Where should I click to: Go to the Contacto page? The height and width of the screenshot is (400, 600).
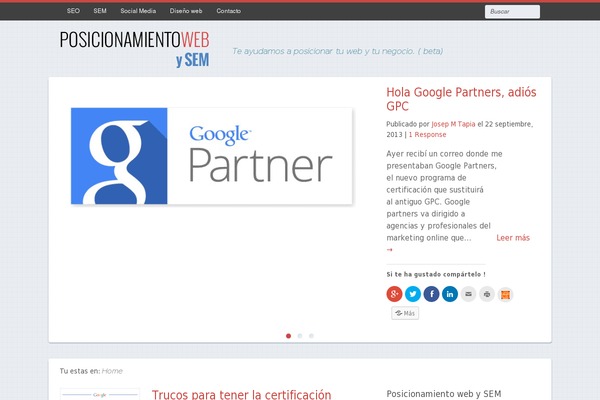click(x=228, y=11)
